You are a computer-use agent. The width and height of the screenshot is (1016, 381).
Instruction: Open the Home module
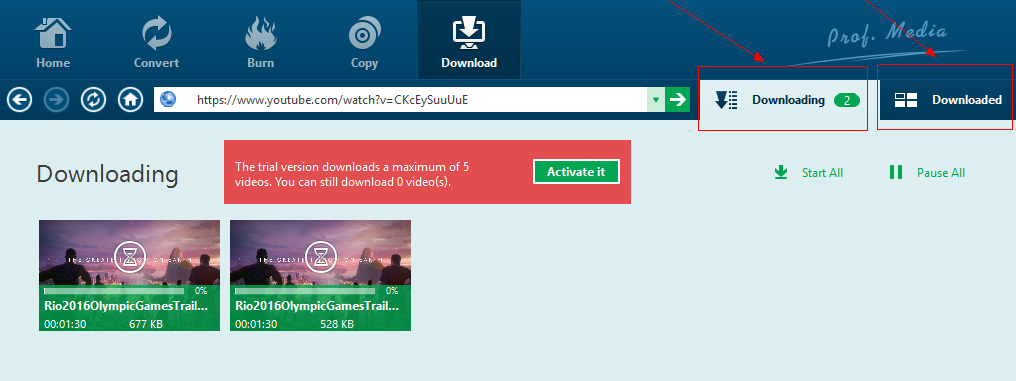point(53,42)
